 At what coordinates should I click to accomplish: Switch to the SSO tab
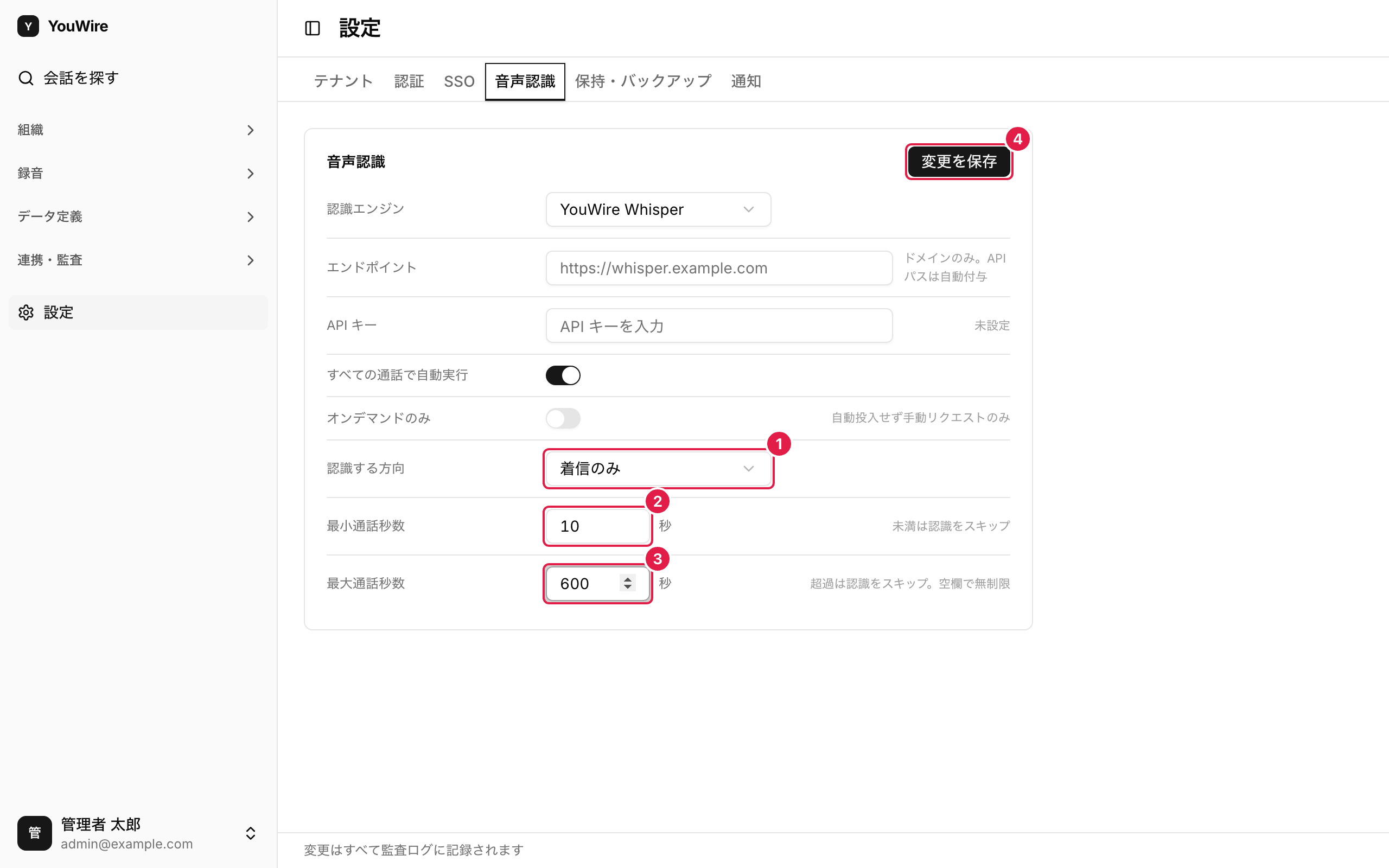point(459,81)
